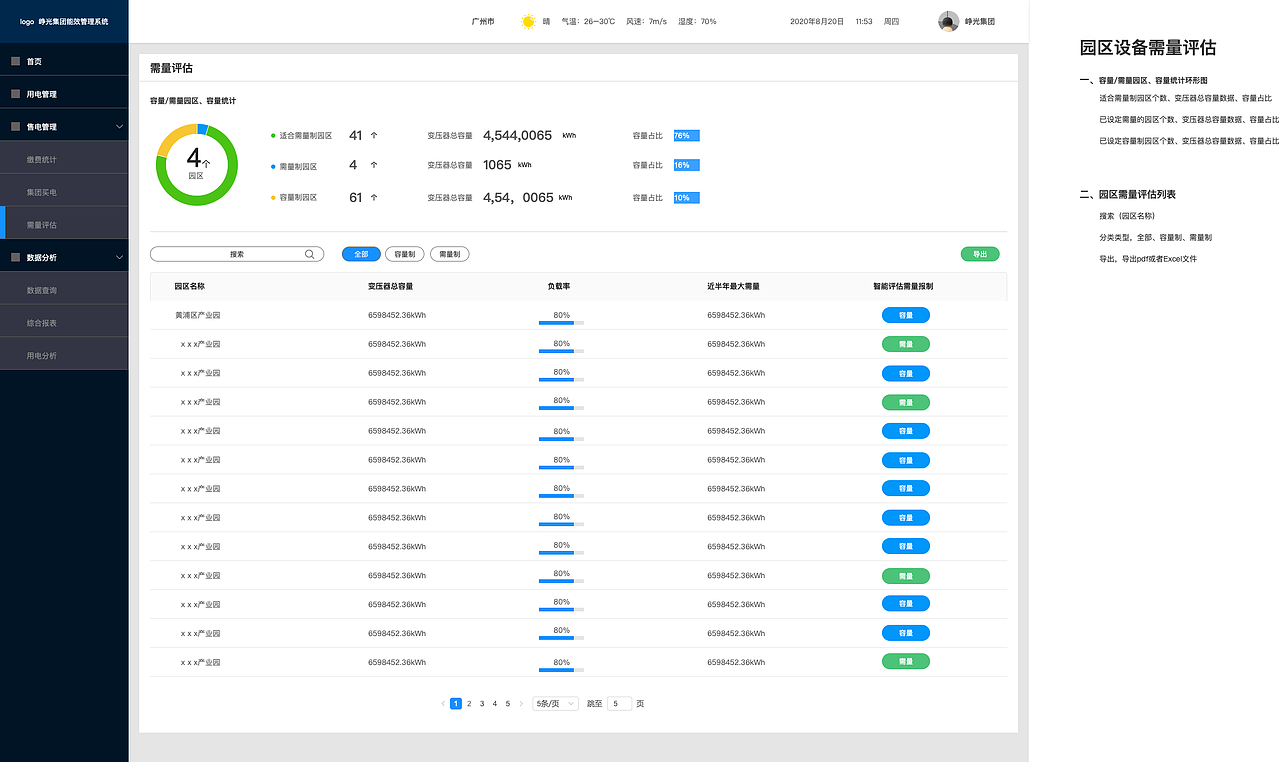
Task: Open 数据查询 submenu item
Action: [64, 290]
